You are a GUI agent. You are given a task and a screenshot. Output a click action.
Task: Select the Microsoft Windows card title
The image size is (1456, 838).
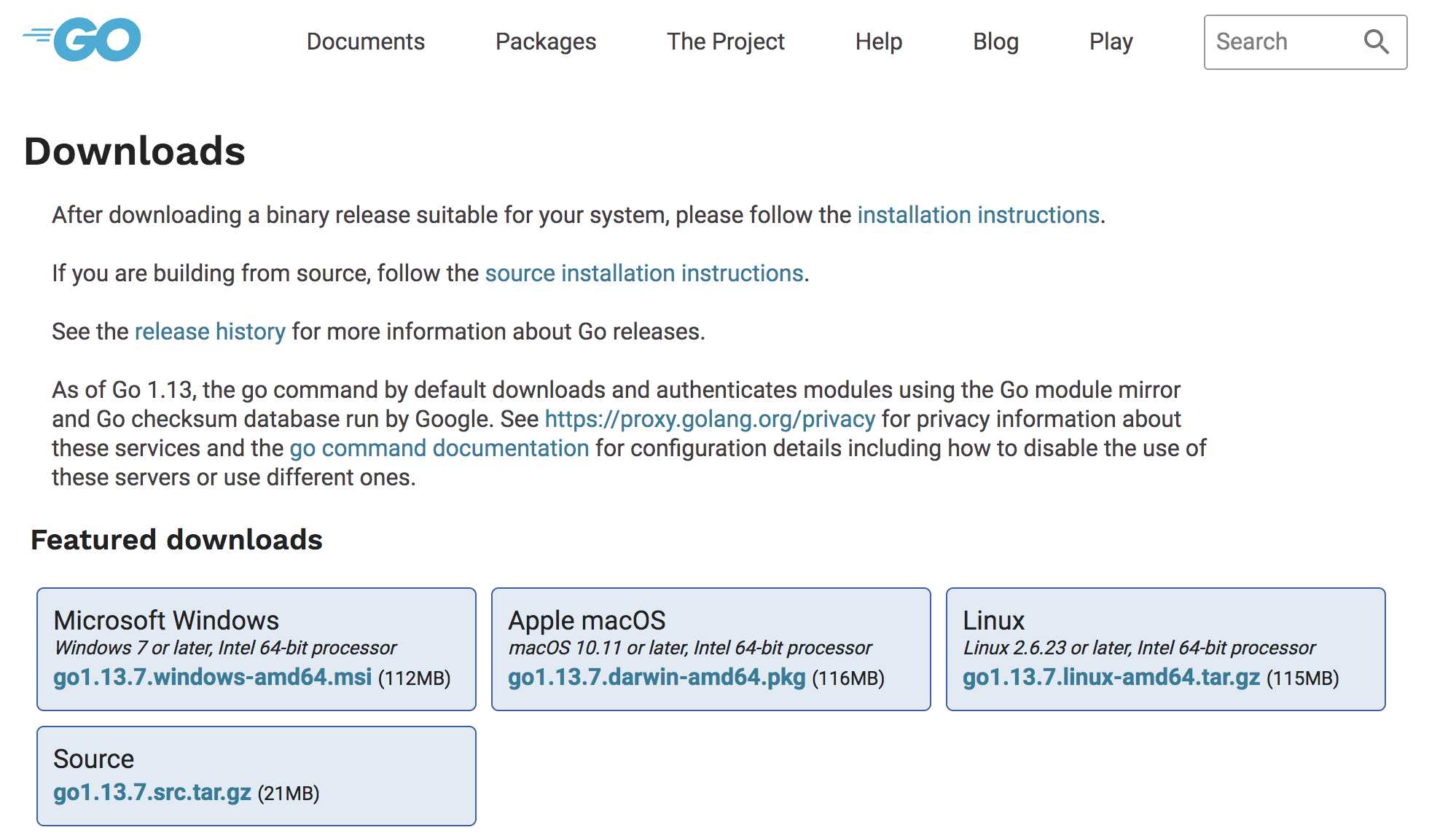[166, 620]
